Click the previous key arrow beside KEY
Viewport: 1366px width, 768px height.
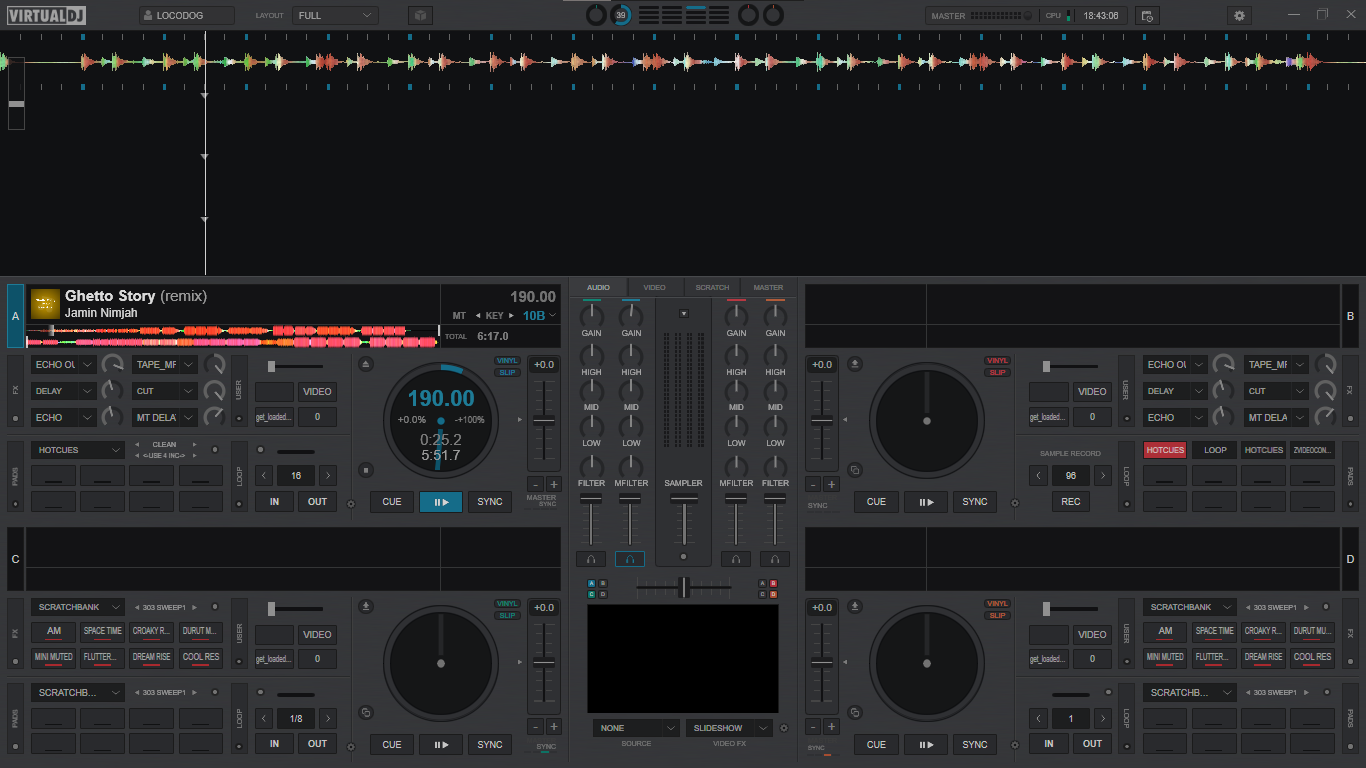coord(478,316)
